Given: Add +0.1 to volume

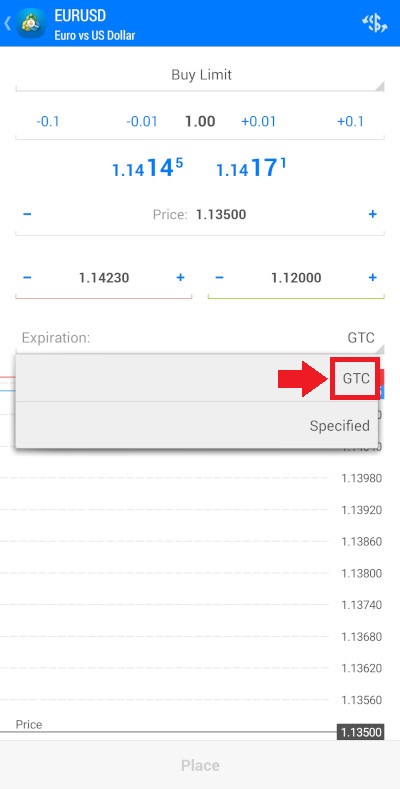Looking at the screenshot, I should coord(350,121).
